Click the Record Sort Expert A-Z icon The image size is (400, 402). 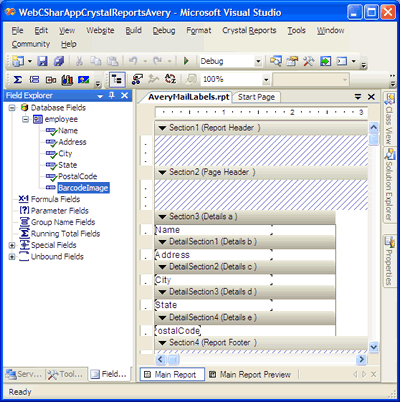170,79
